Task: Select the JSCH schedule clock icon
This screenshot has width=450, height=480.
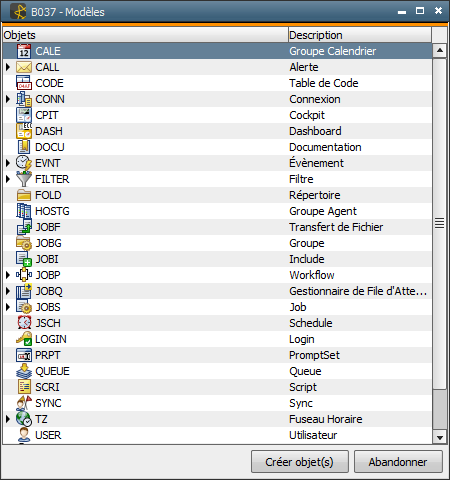Action: (24, 323)
